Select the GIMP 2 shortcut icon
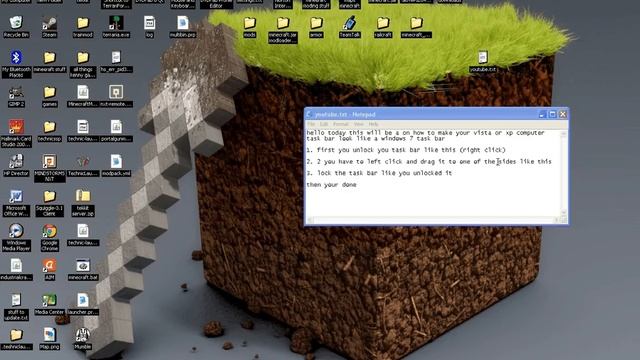Screen dimensions: 640x360 (16, 96)
